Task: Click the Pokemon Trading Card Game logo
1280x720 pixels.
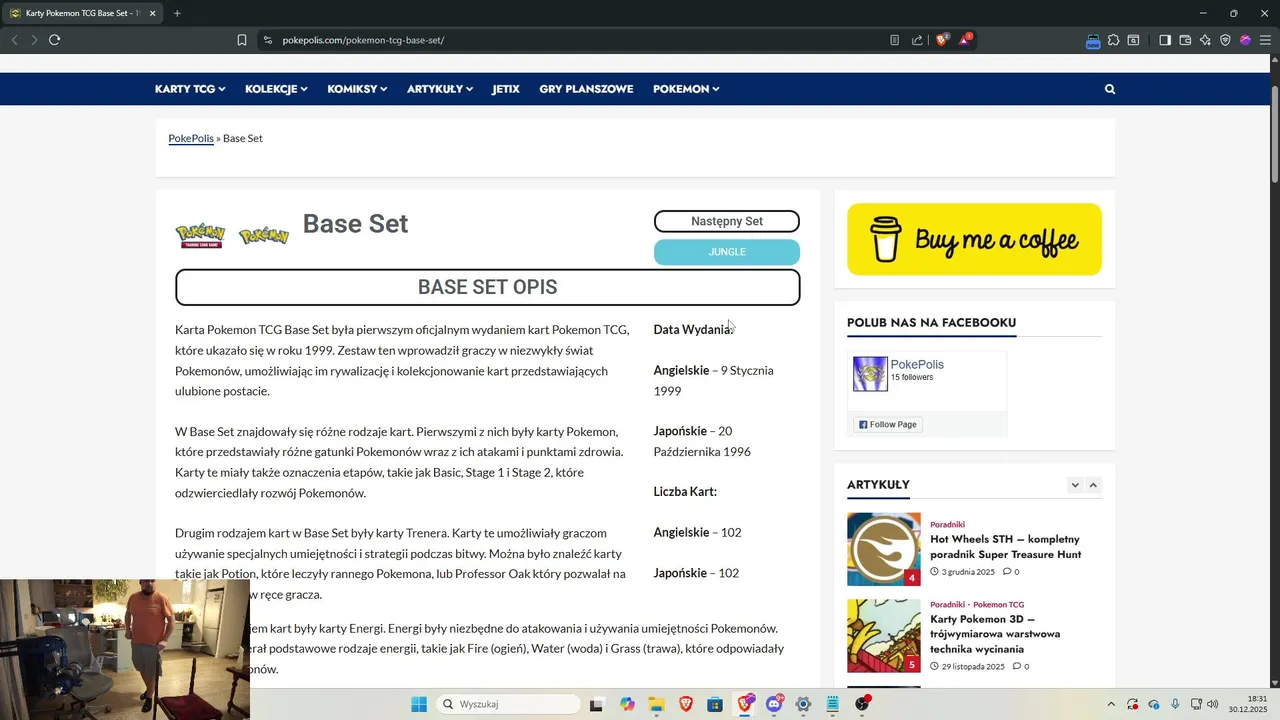Action: 200,236
